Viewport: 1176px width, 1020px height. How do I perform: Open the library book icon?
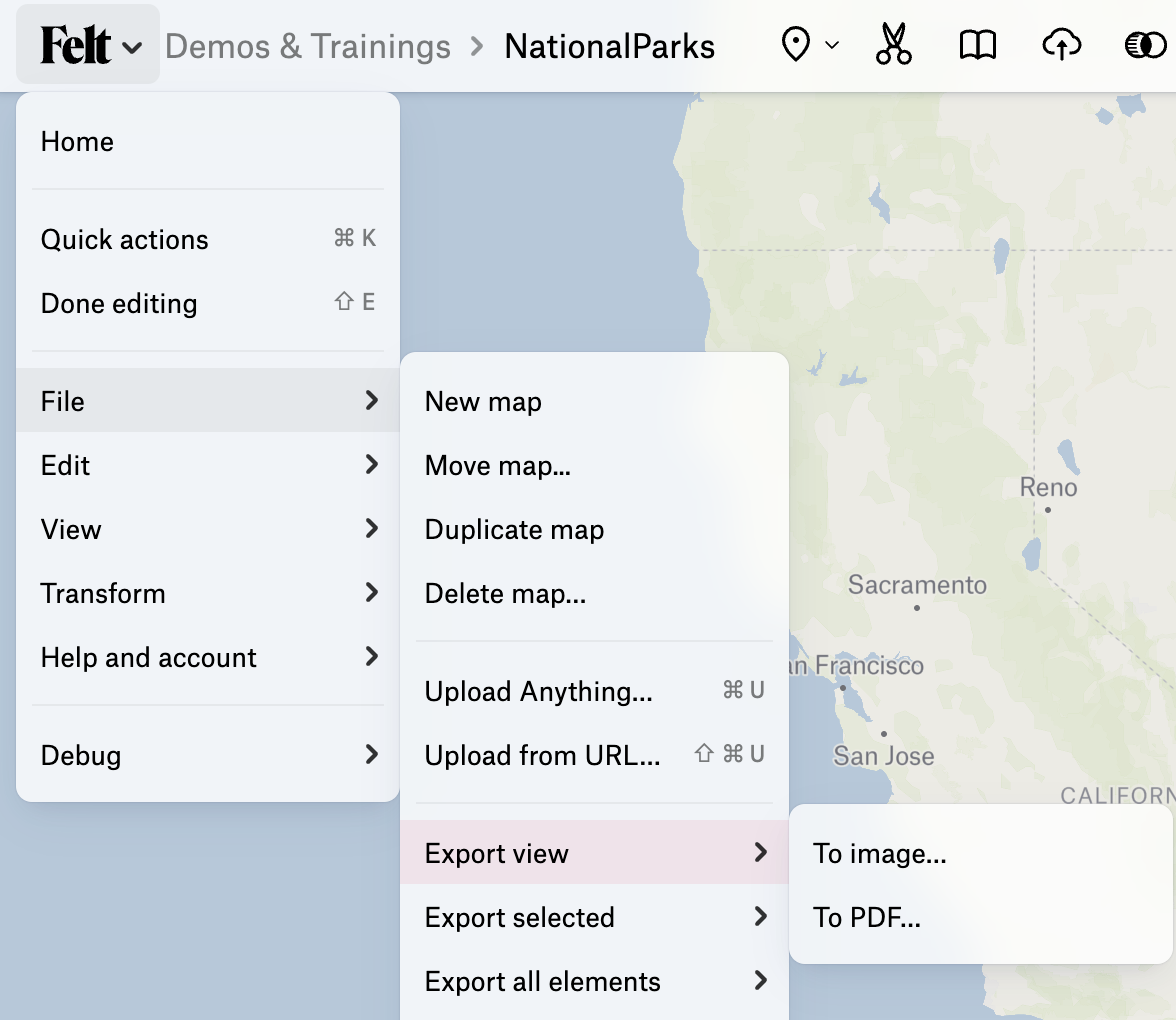(977, 46)
